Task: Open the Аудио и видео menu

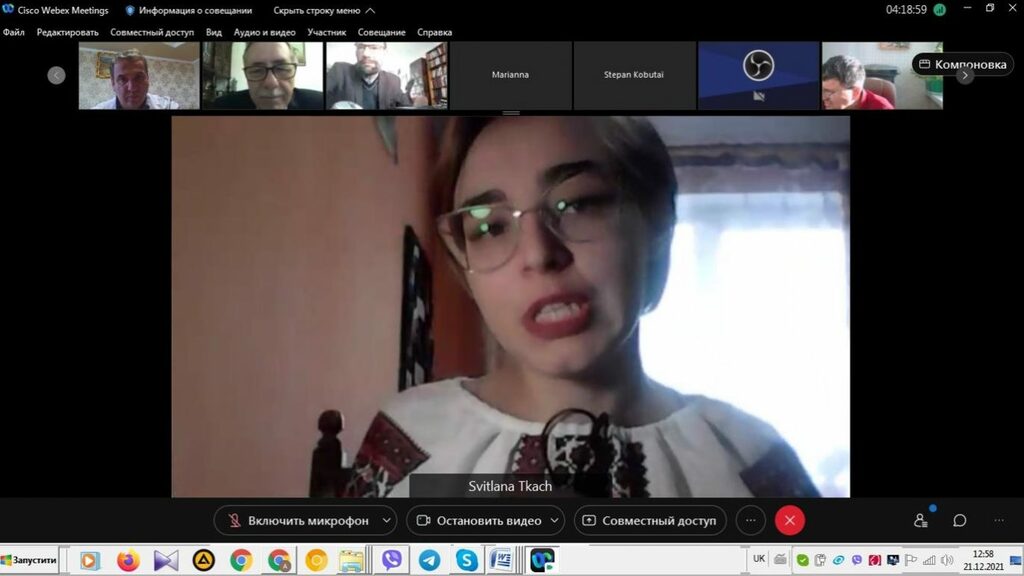Action: tap(264, 32)
